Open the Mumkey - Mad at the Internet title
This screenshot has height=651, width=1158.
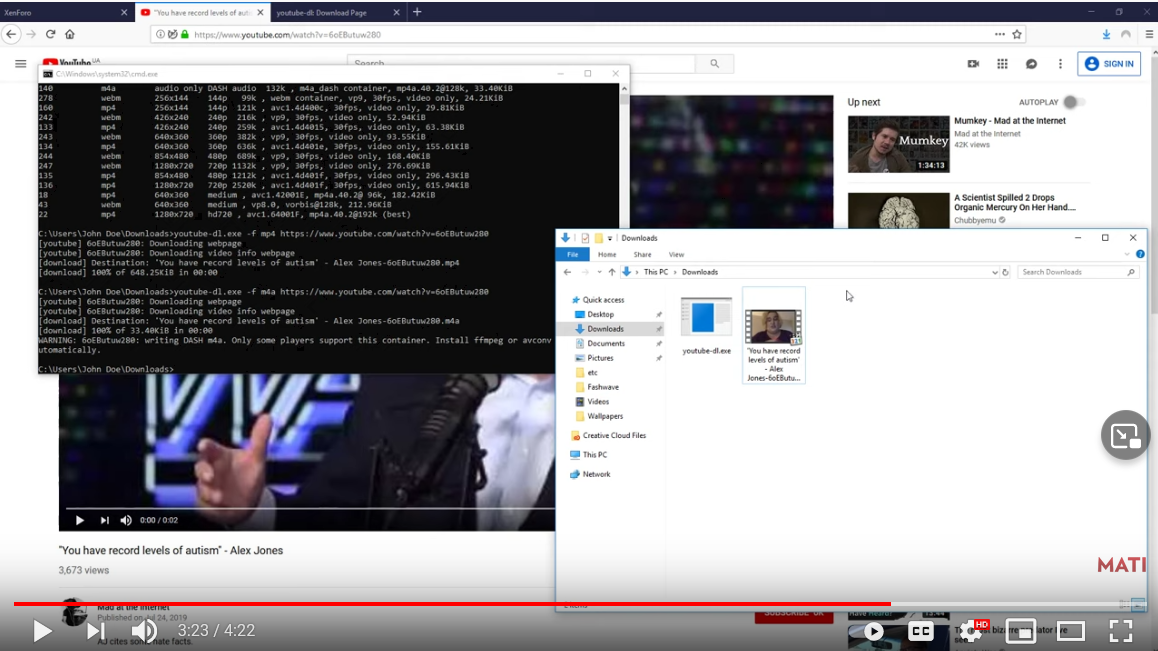point(1010,120)
